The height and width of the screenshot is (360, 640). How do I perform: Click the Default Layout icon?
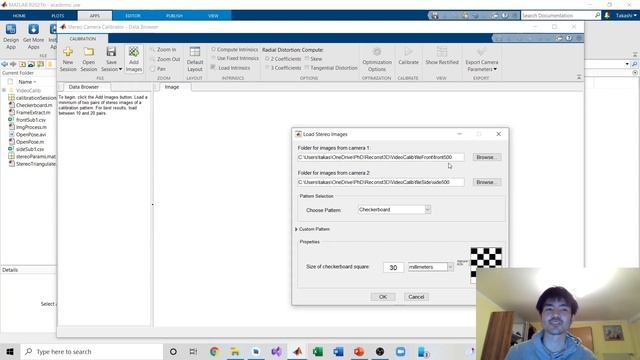[195, 52]
